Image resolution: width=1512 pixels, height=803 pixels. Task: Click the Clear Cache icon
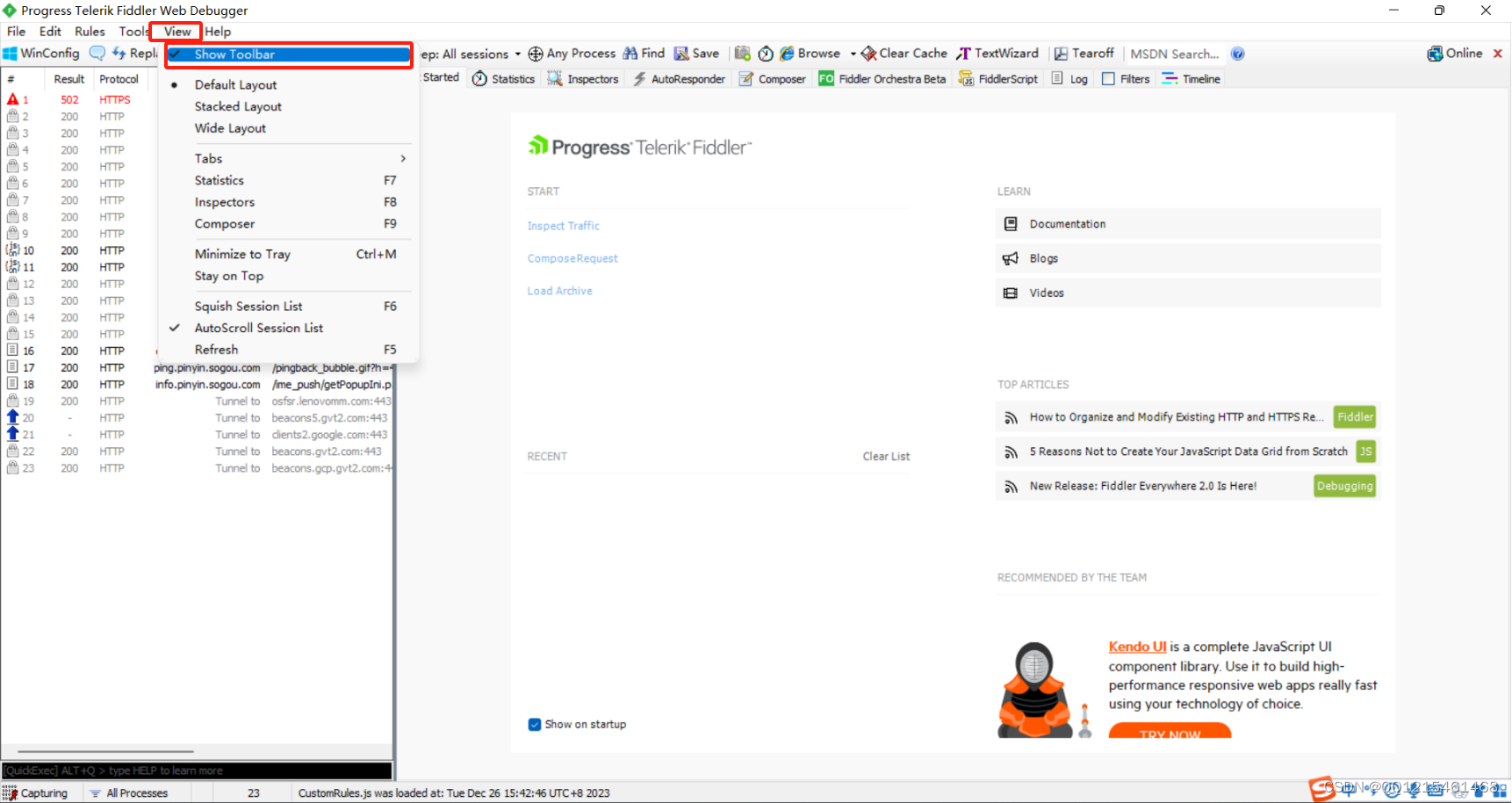[x=868, y=54]
